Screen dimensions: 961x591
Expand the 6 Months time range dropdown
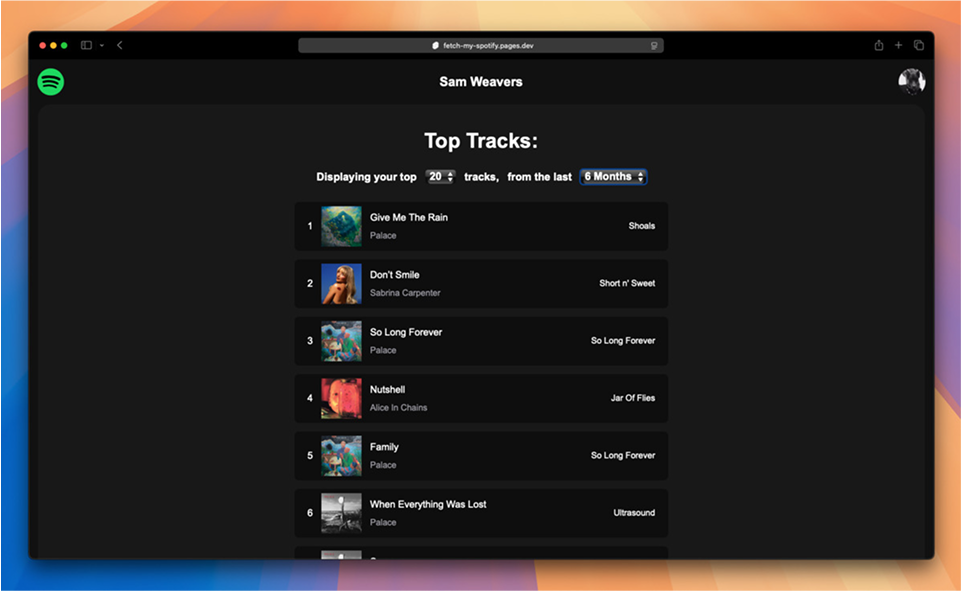click(614, 177)
